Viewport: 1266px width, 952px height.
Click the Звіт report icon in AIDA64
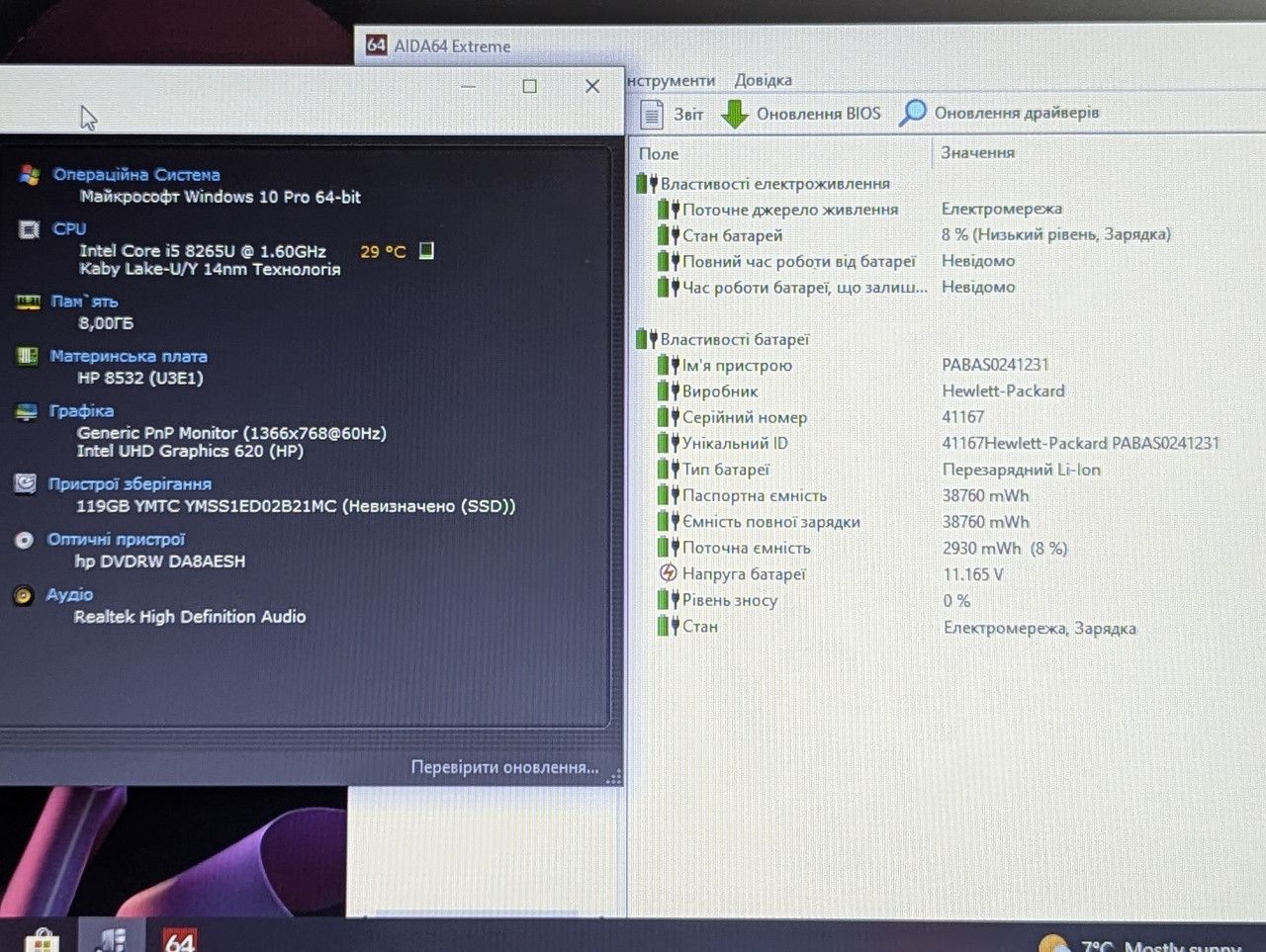[651, 115]
